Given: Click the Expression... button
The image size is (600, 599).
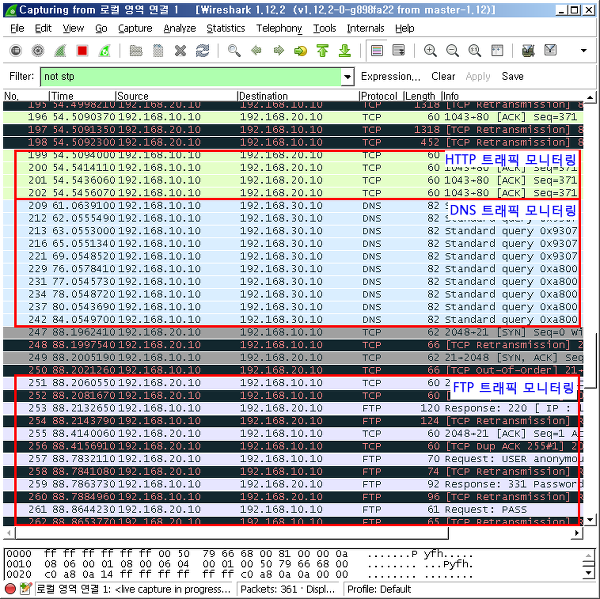Looking at the screenshot, I should pos(390,77).
